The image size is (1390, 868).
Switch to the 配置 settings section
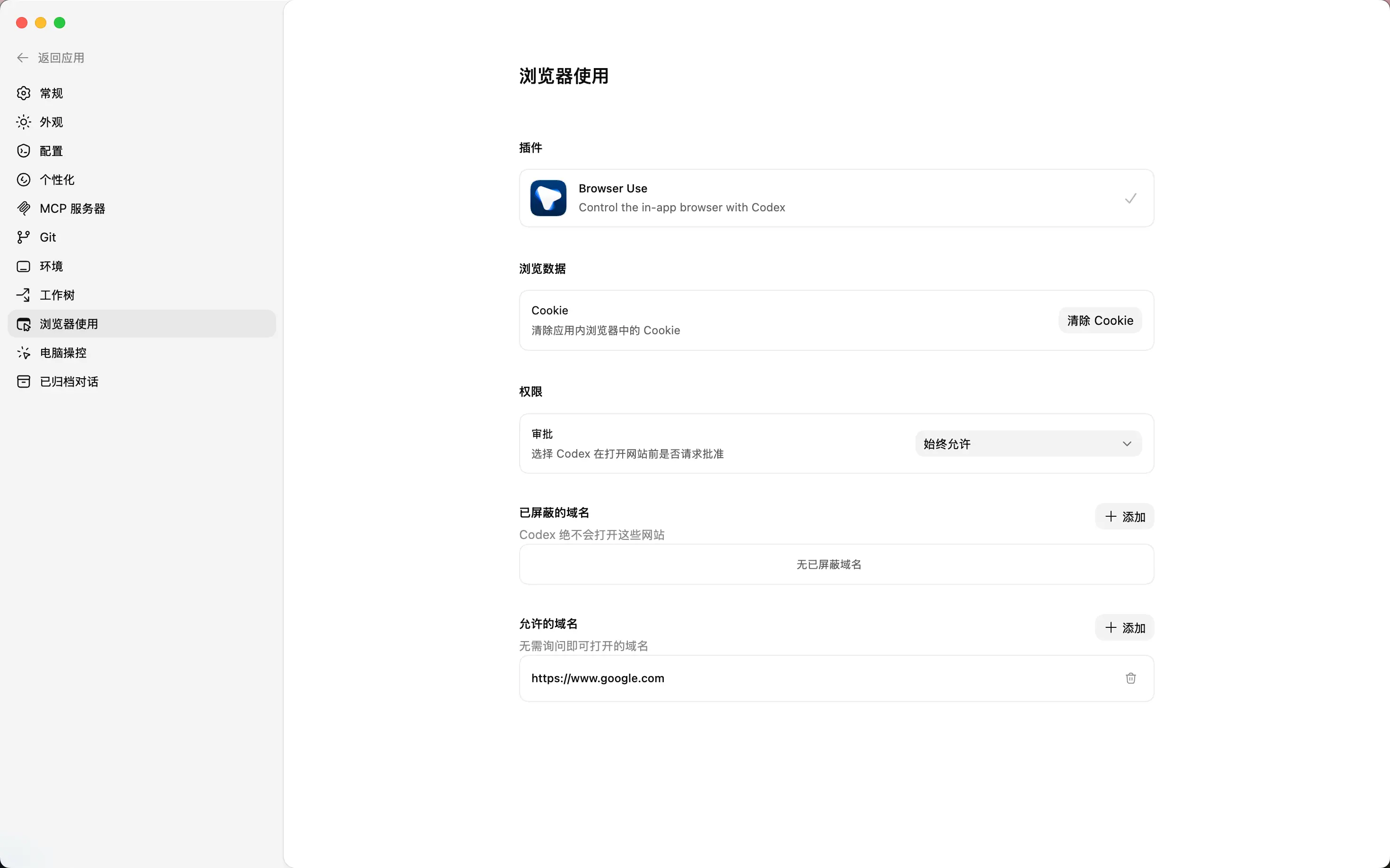point(51,151)
